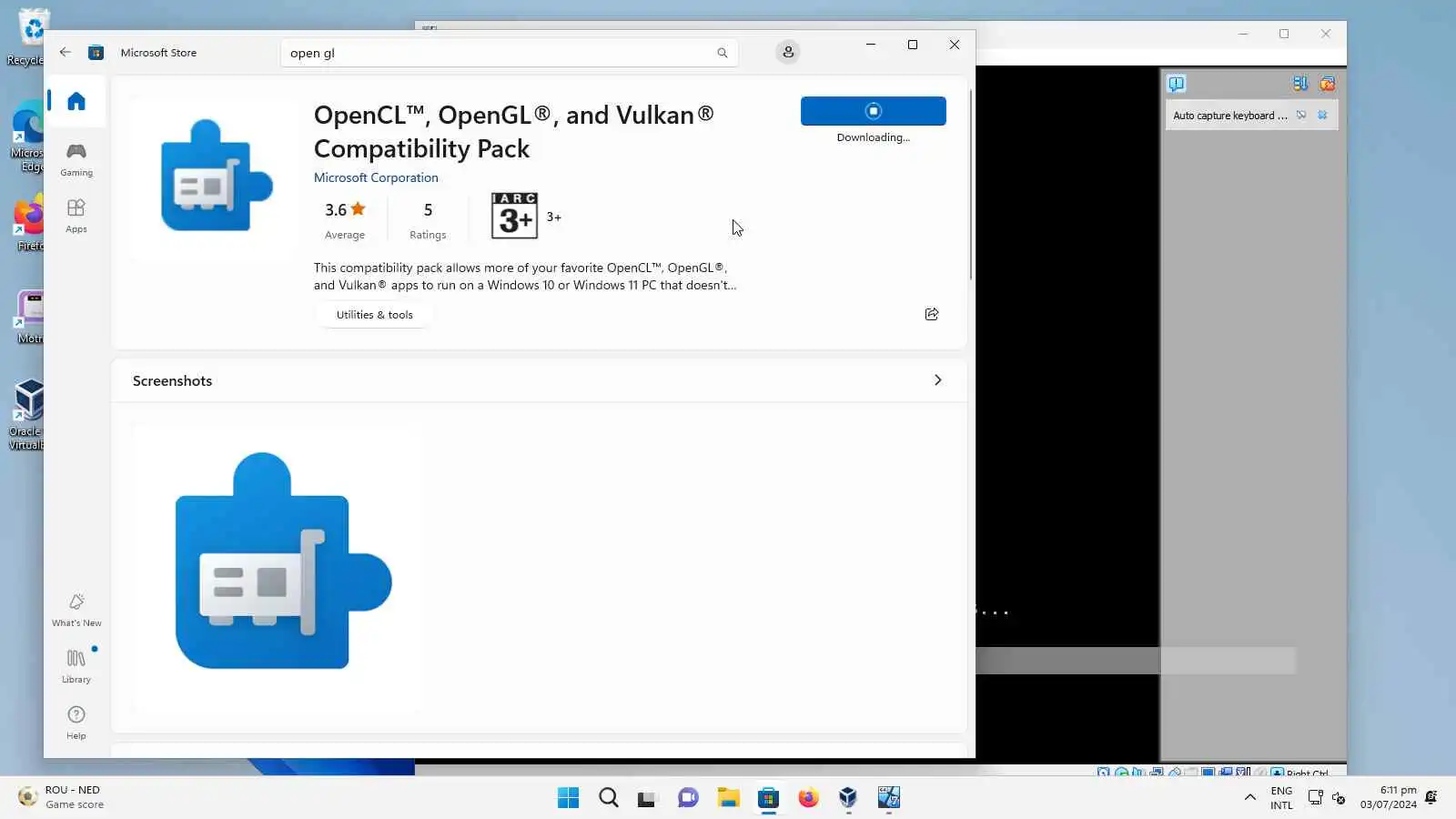Show hidden system tray icons
The height and width of the screenshot is (819, 1456).
click(x=1250, y=797)
